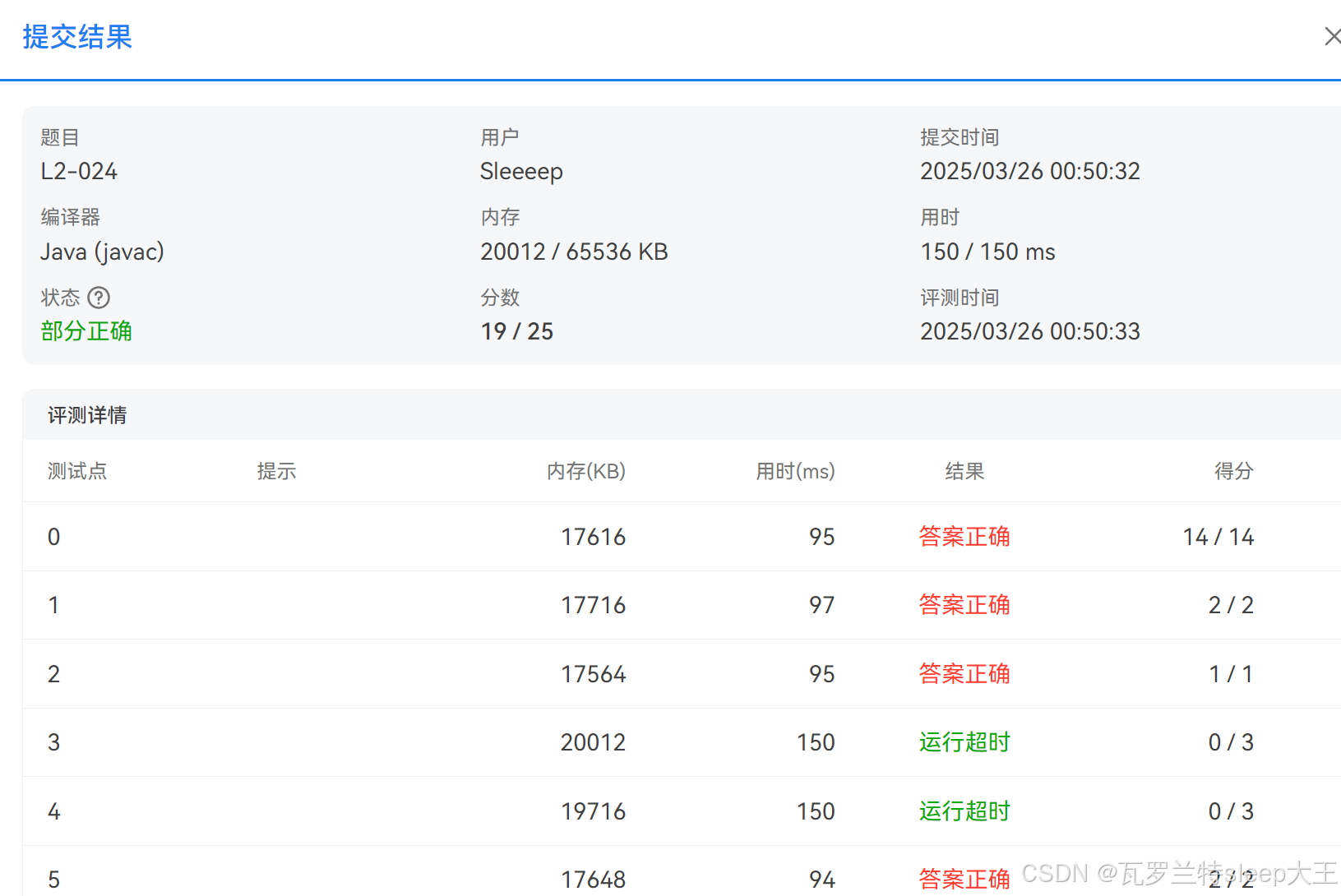Click the 部分正确 status text
1341x896 pixels.
(86, 331)
